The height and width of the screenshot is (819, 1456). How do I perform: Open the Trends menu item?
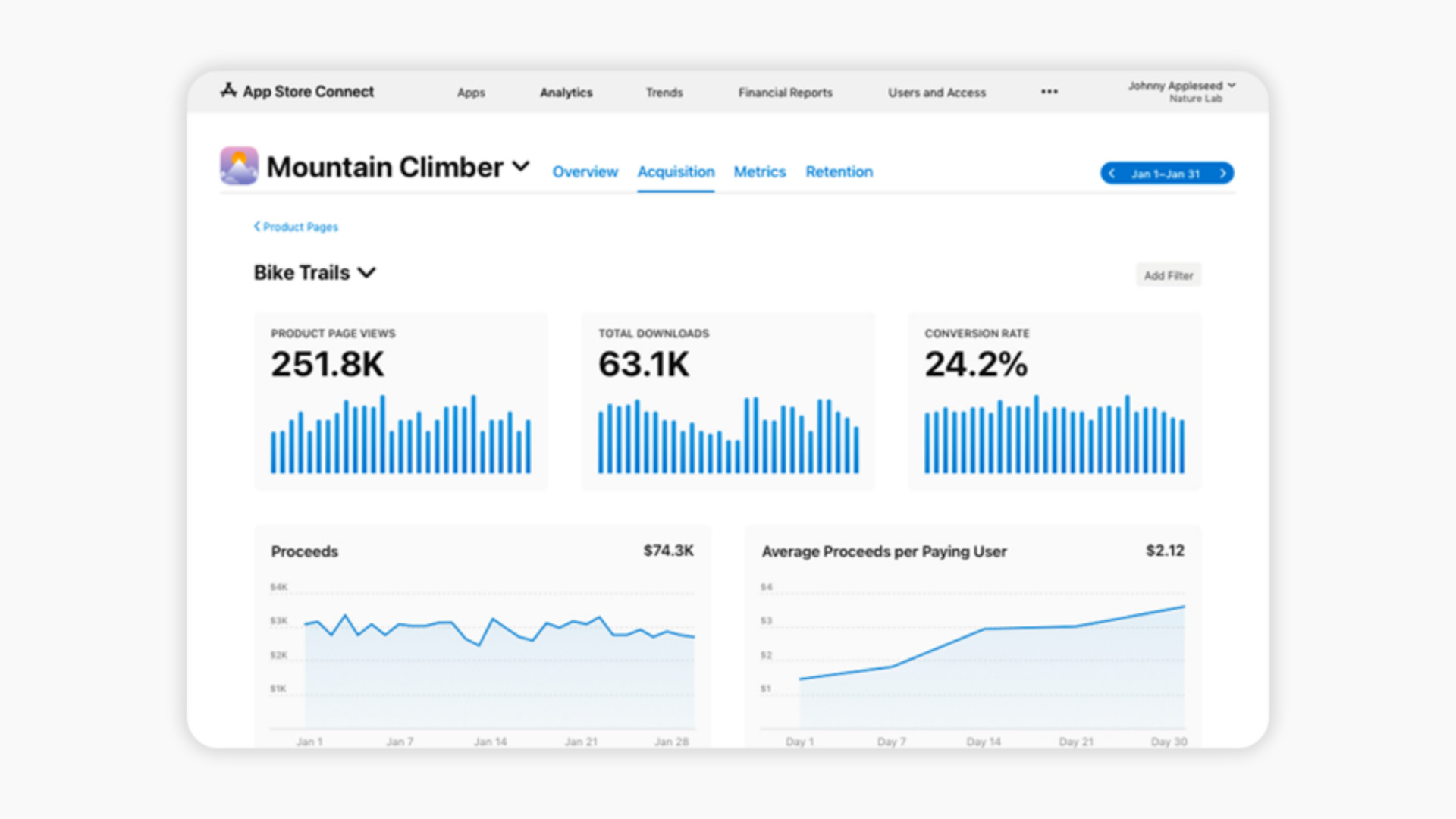pos(664,93)
